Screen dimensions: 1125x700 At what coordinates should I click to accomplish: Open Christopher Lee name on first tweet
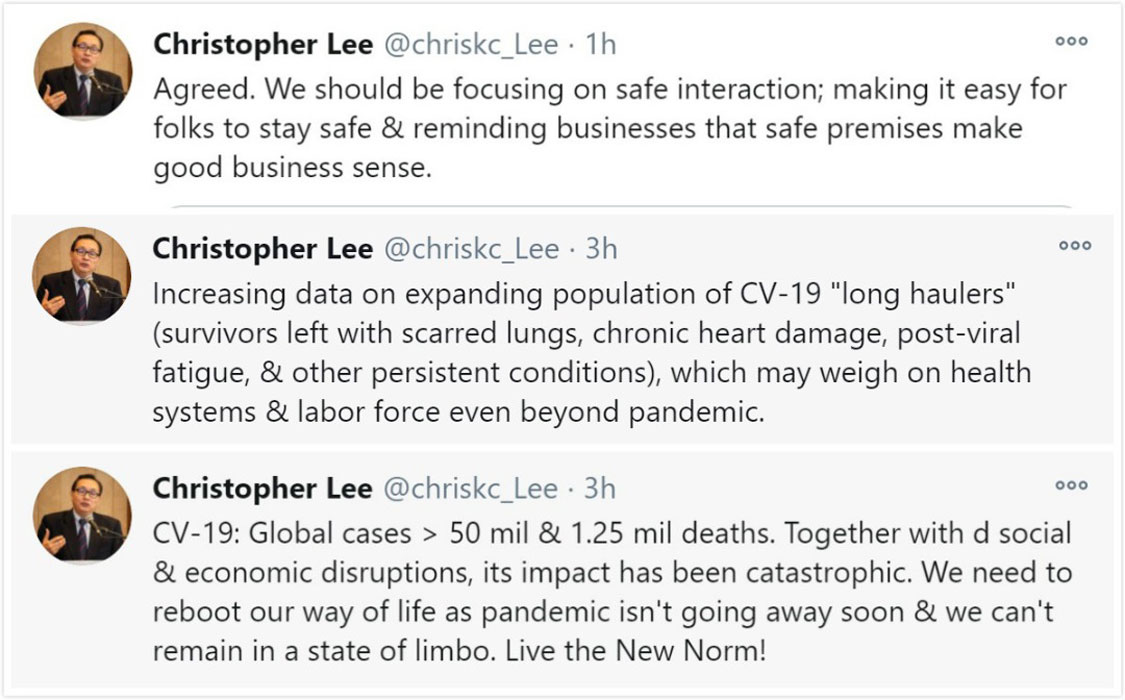point(263,45)
